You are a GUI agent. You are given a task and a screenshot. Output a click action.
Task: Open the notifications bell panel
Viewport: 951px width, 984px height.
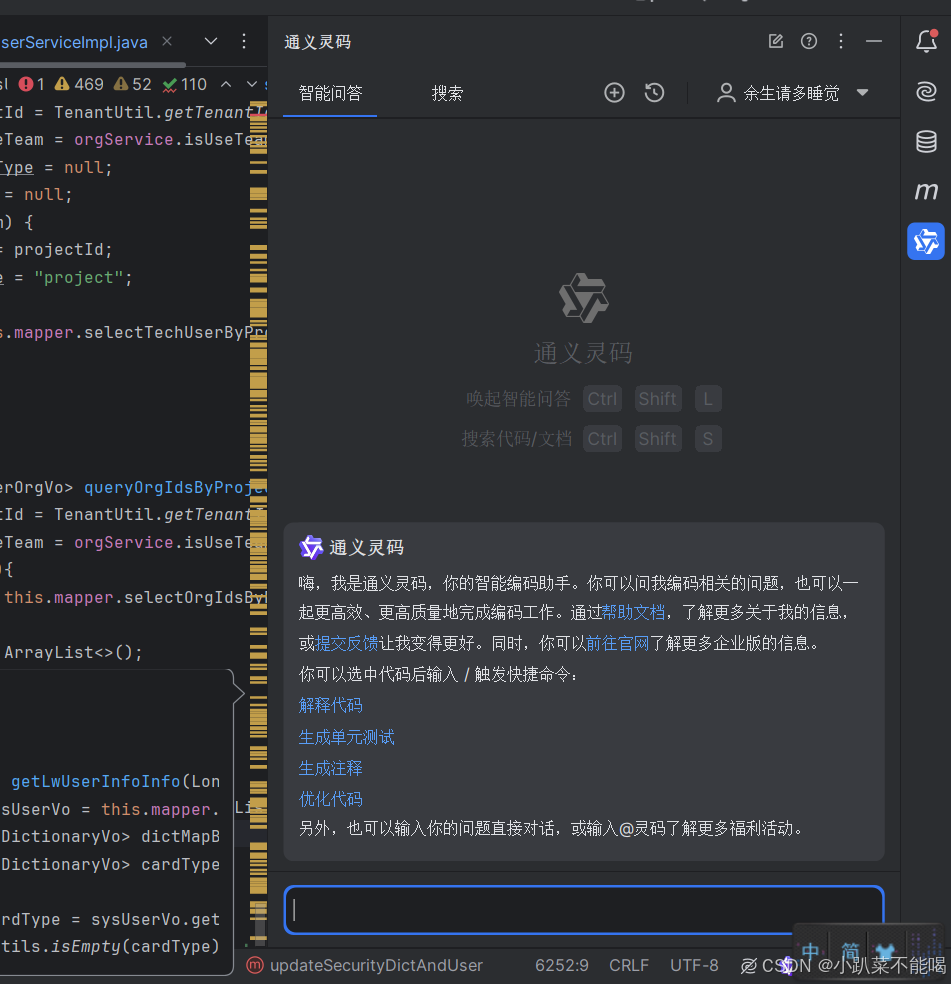coord(927,41)
